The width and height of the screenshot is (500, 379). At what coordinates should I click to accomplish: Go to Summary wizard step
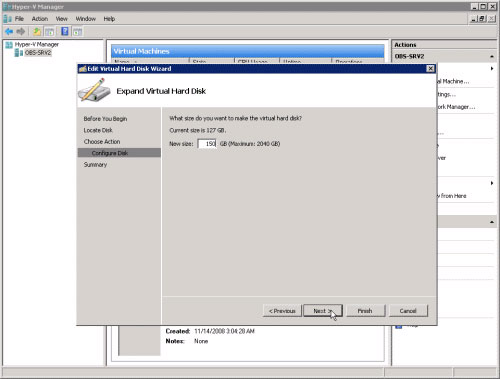[x=95, y=164]
